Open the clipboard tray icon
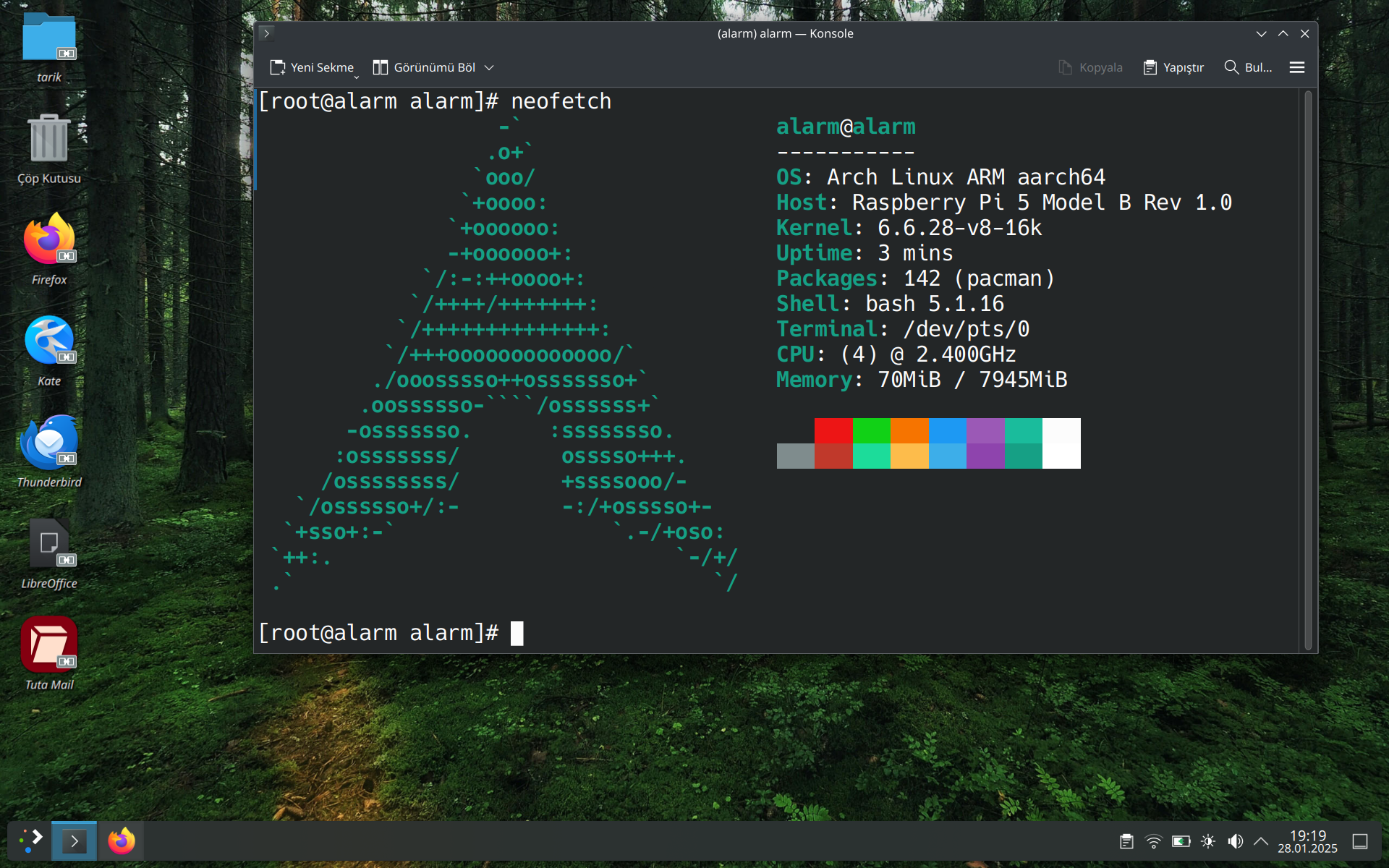The image size is (1389, 868). [x=1126, y=841]
